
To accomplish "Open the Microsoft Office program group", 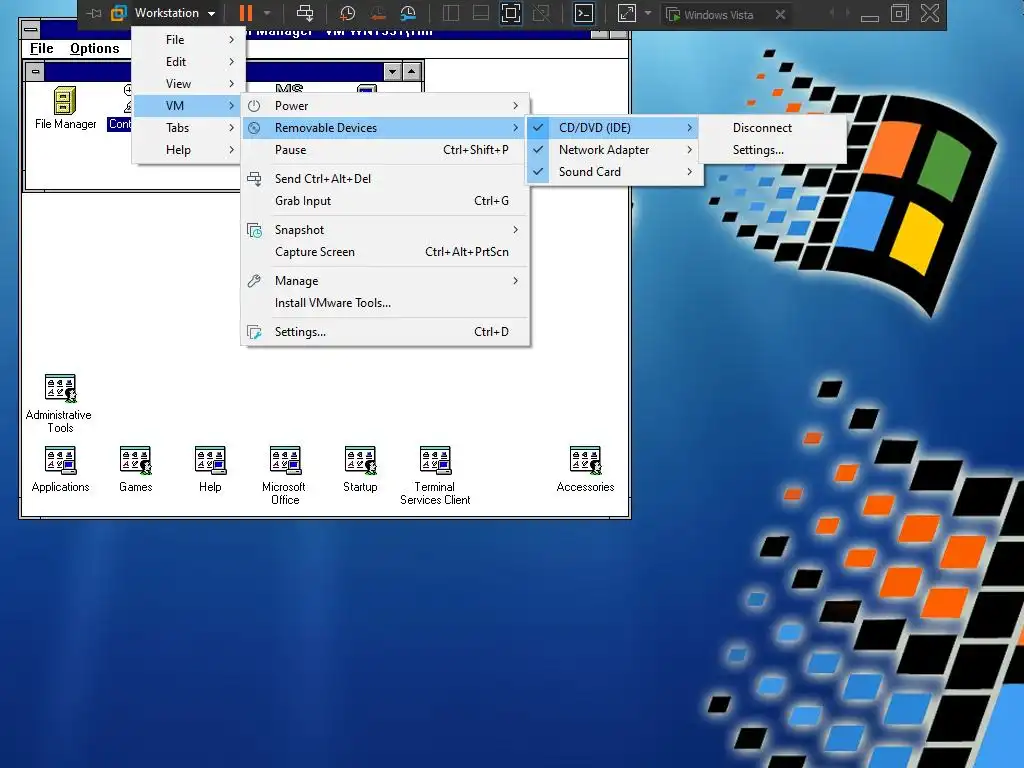I will 285,475.
